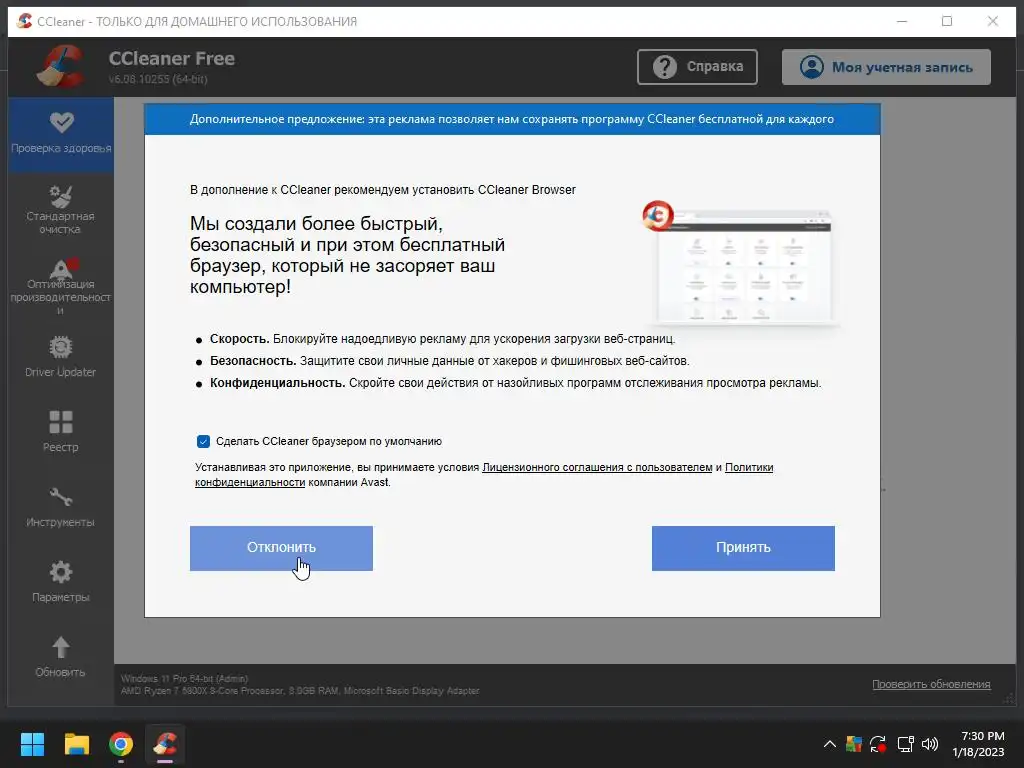The image size is (1024, 768).
Task: Open Options (Параметры) gear section
Action: point(61,582)
